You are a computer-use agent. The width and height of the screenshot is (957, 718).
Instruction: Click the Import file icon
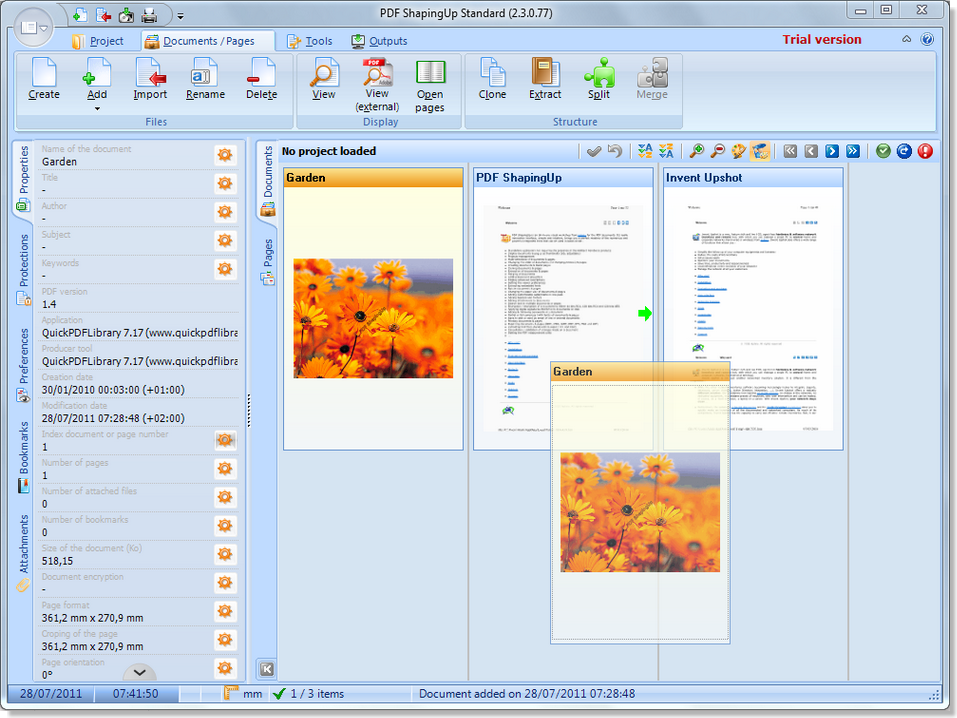pyautogui.click(x=150, y=73)
